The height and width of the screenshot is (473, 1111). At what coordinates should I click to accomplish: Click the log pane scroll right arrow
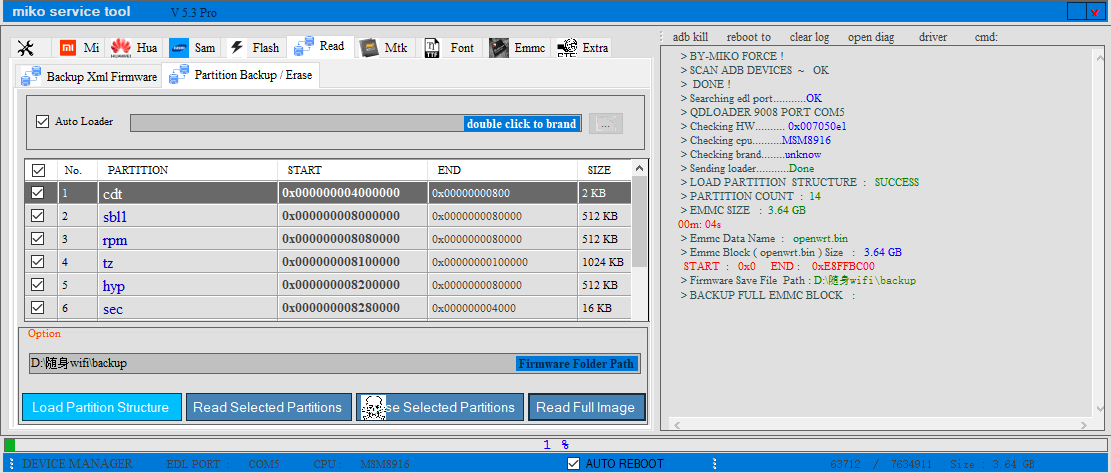[x=1082, y=424]
